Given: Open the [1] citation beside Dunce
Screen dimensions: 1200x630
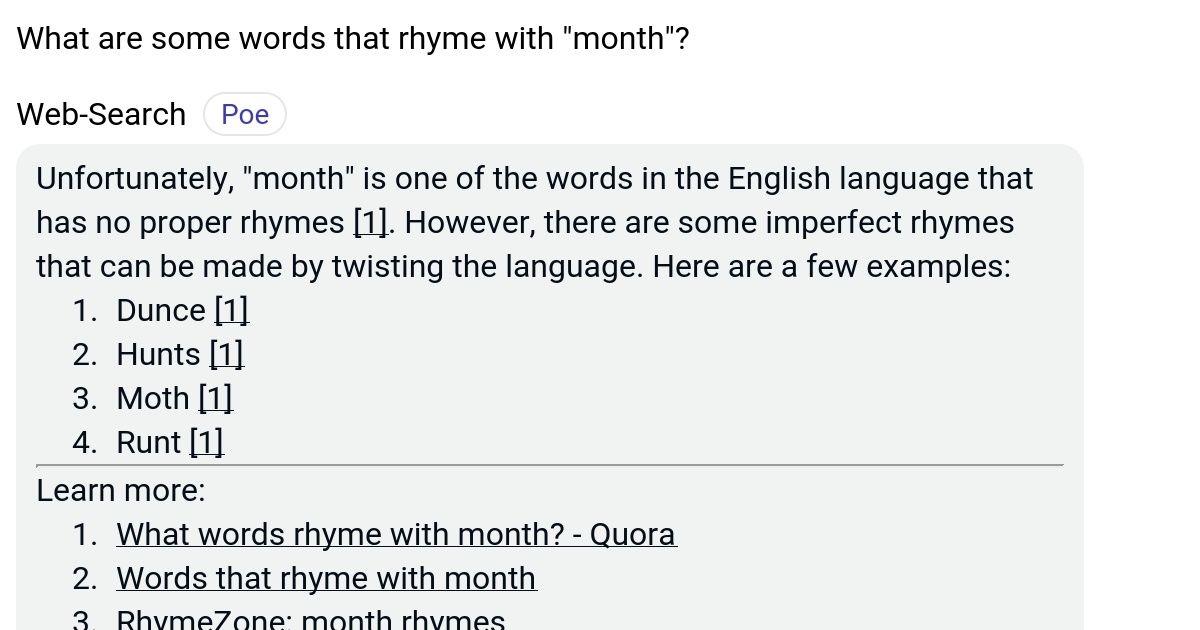Looking at the screenshot, I should coord(231,310).
